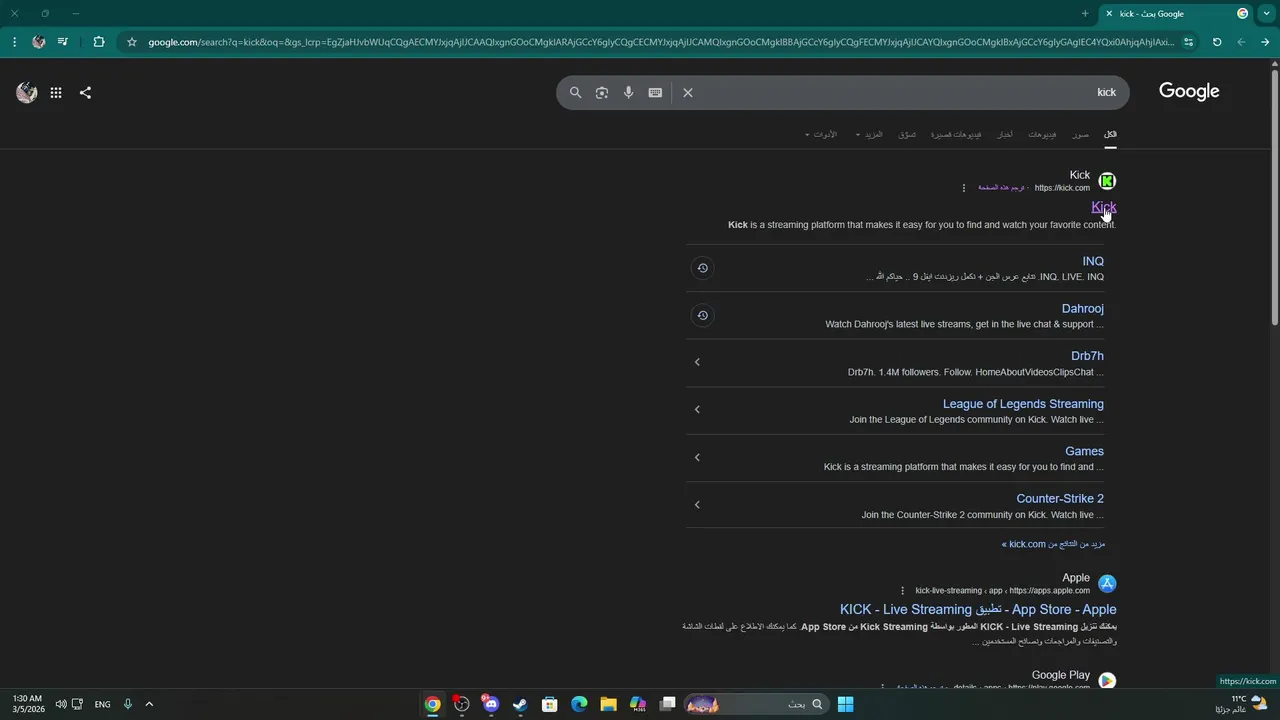Open more results from kick.com link

pyautogui.click(x=1053, y=544)
